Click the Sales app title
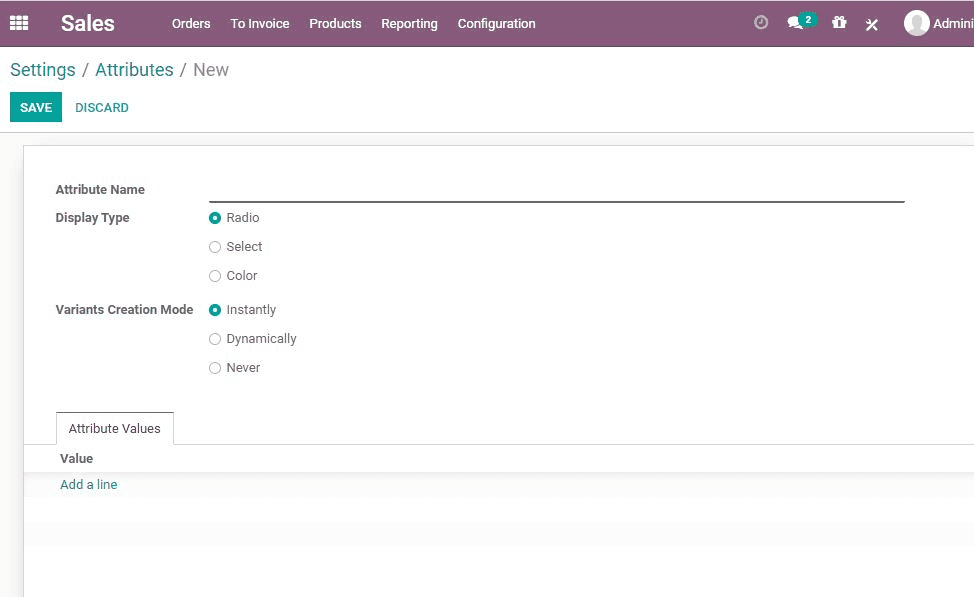Viewport: 974px width, 597px height. (88, 24)
